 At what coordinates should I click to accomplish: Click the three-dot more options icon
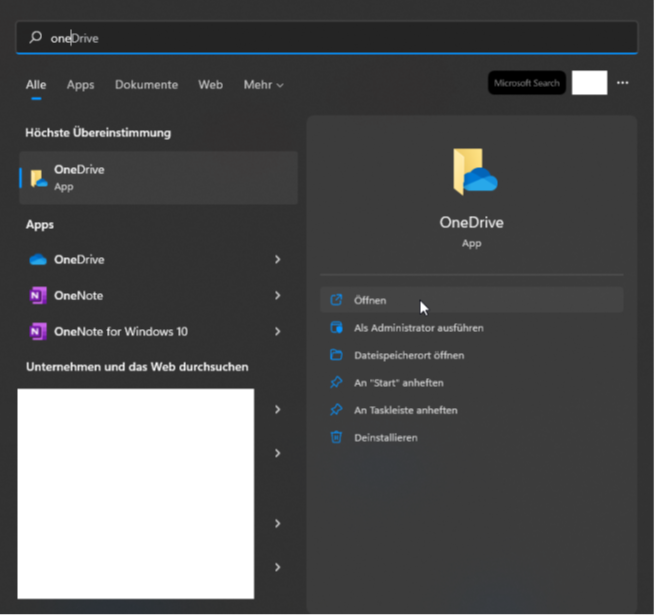click(623, 83)
